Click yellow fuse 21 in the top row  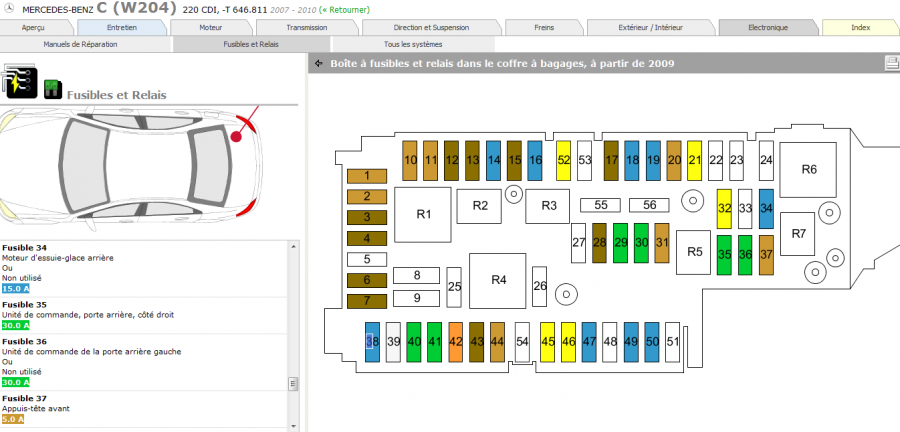click(695, 161)
